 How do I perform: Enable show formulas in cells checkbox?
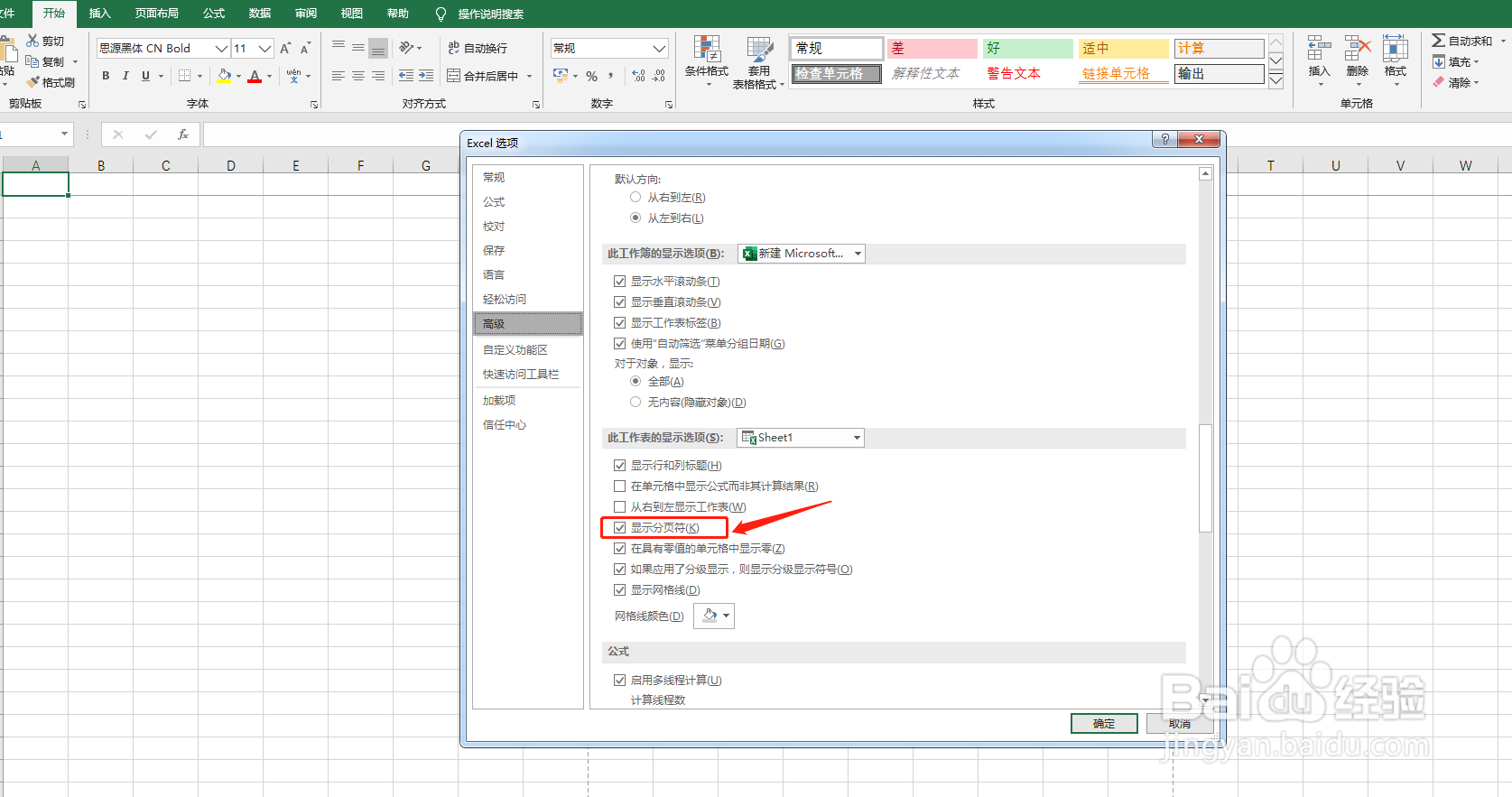620,486
